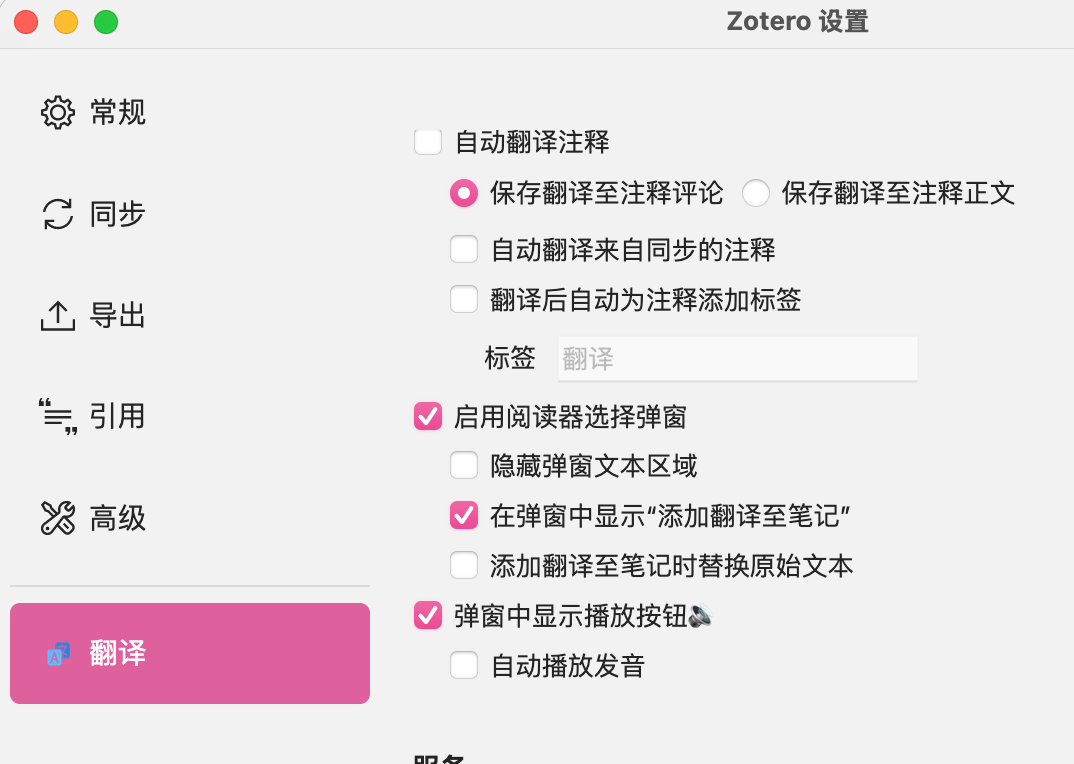The width and height of the screenshot is (1074, 764).
Task: Select the Export upload icon
Action: pyautogui.click(x=58, y=316)
